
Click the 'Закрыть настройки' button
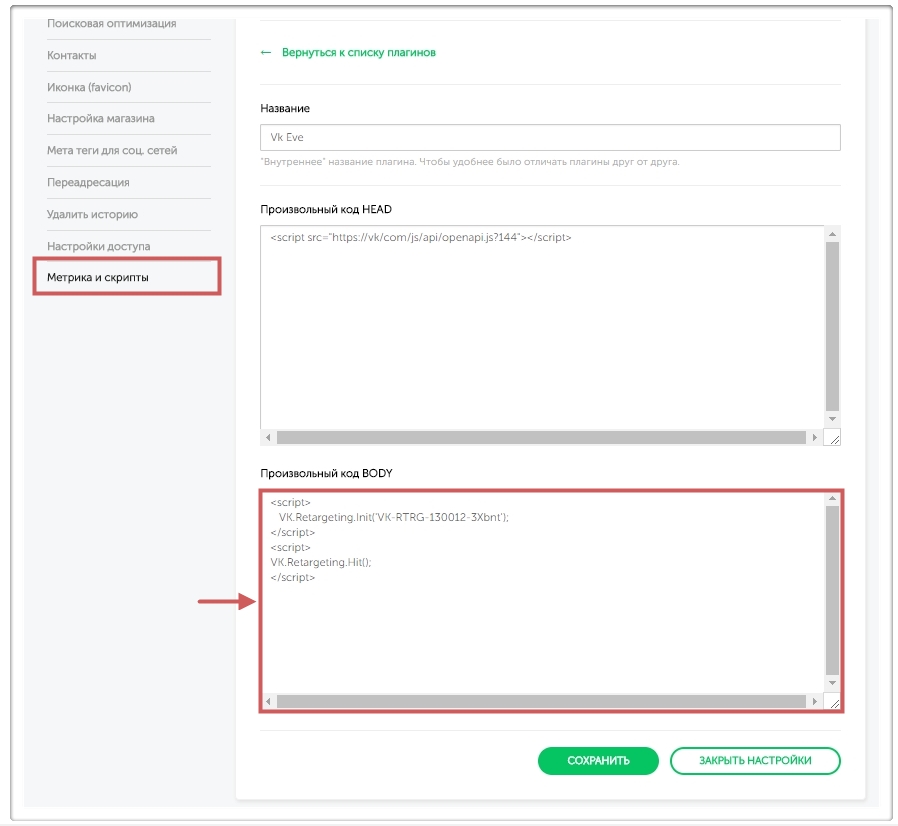point(755,761)
